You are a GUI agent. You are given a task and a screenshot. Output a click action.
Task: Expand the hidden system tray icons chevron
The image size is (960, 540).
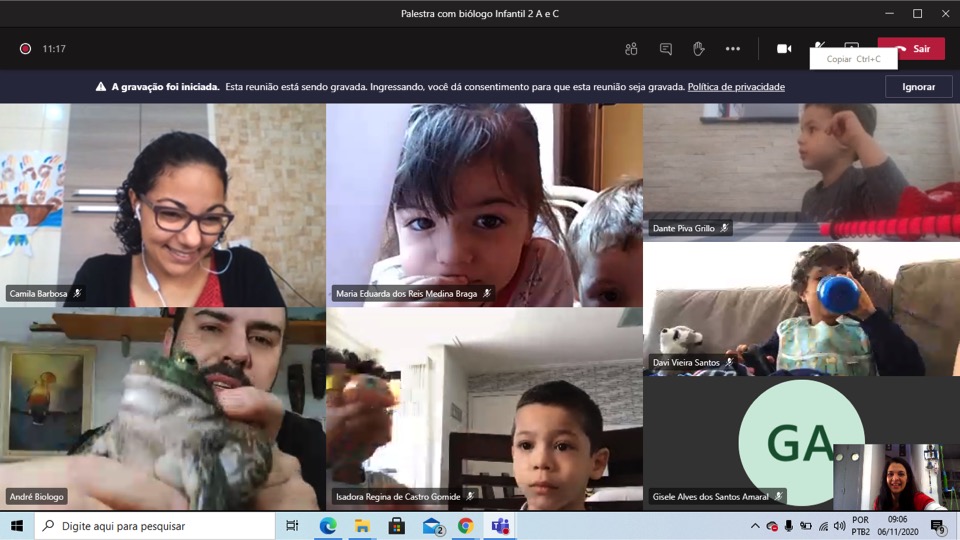click(x=754, y=526)
